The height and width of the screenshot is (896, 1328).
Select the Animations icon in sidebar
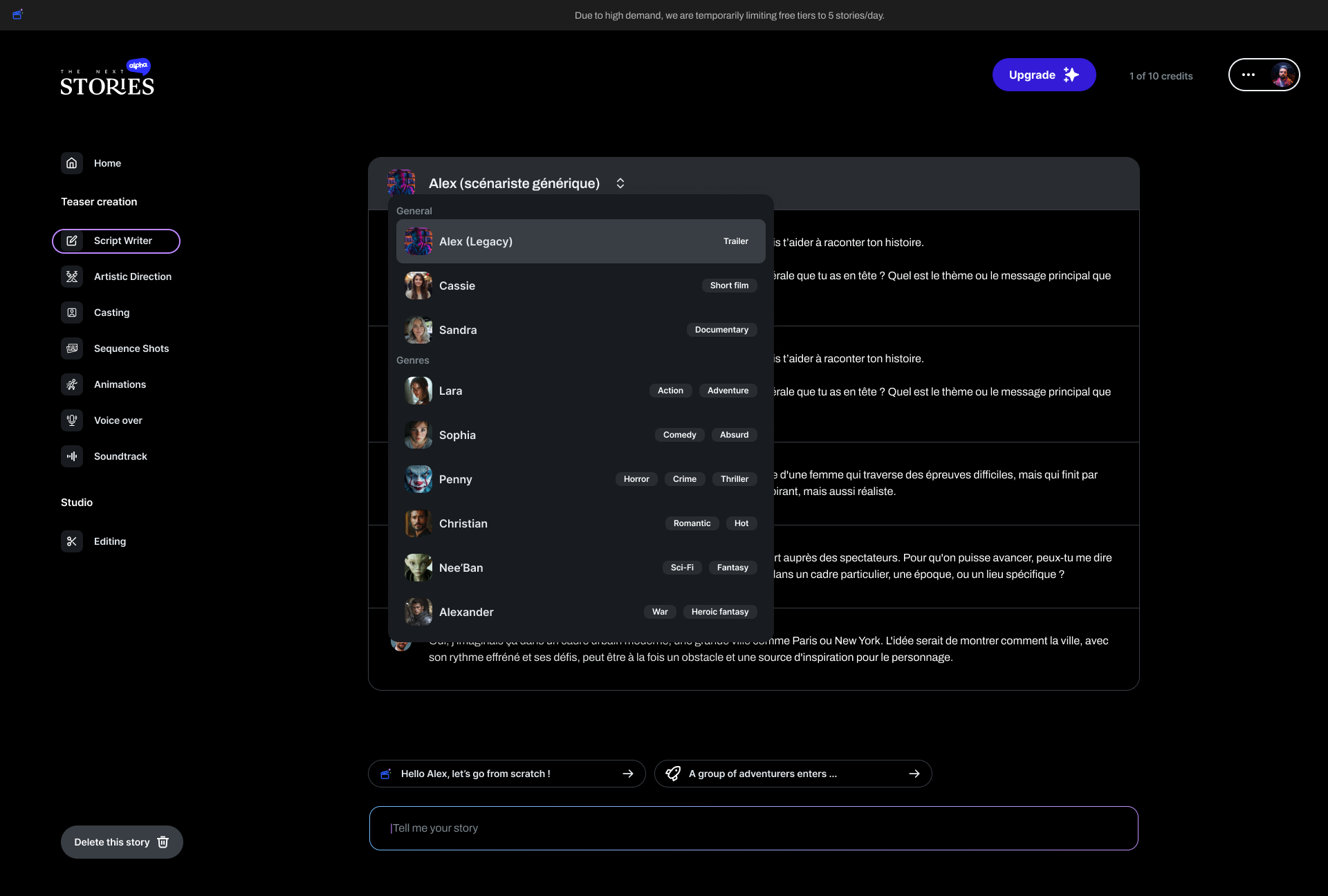click(72, 384)
